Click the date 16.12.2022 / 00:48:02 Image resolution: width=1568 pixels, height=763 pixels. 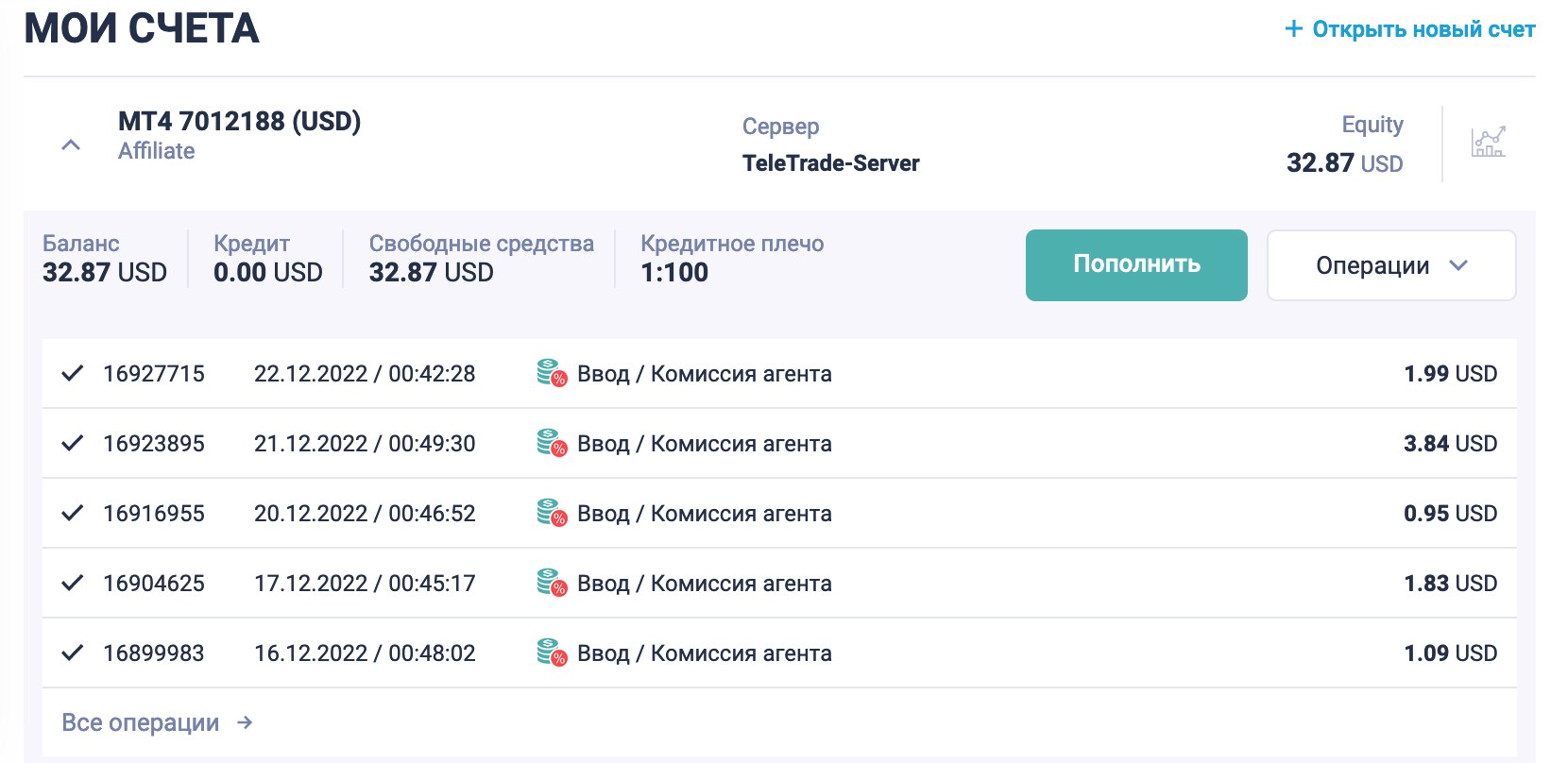coord(365,653)
